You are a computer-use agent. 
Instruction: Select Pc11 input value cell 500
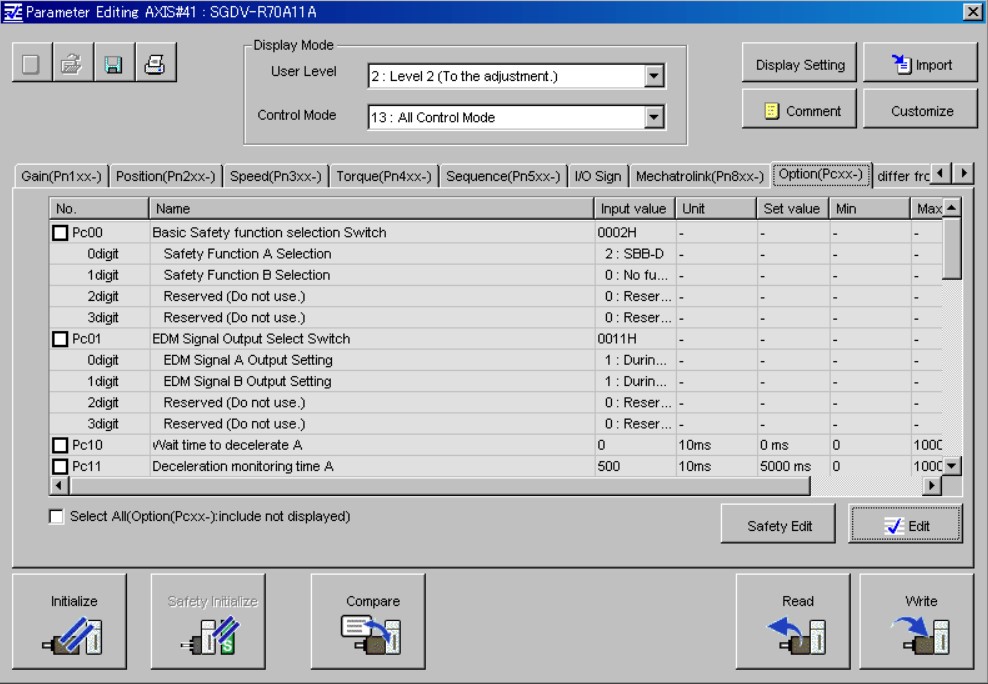coord(633,466)
